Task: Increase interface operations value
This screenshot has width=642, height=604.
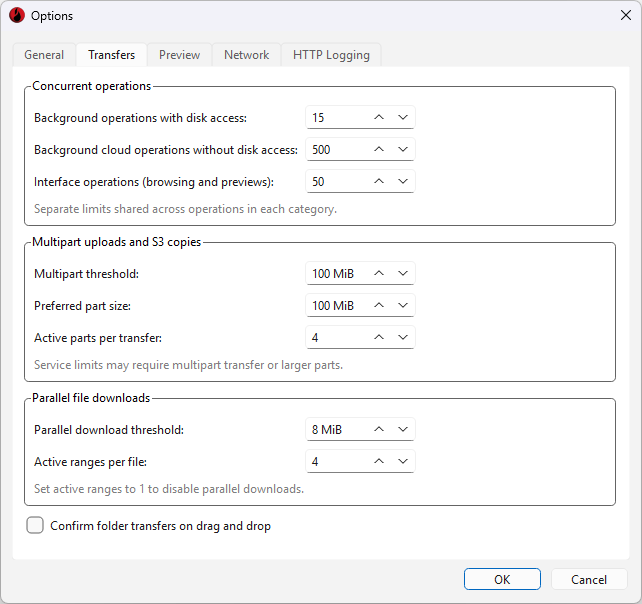Action: coord(379,181)
